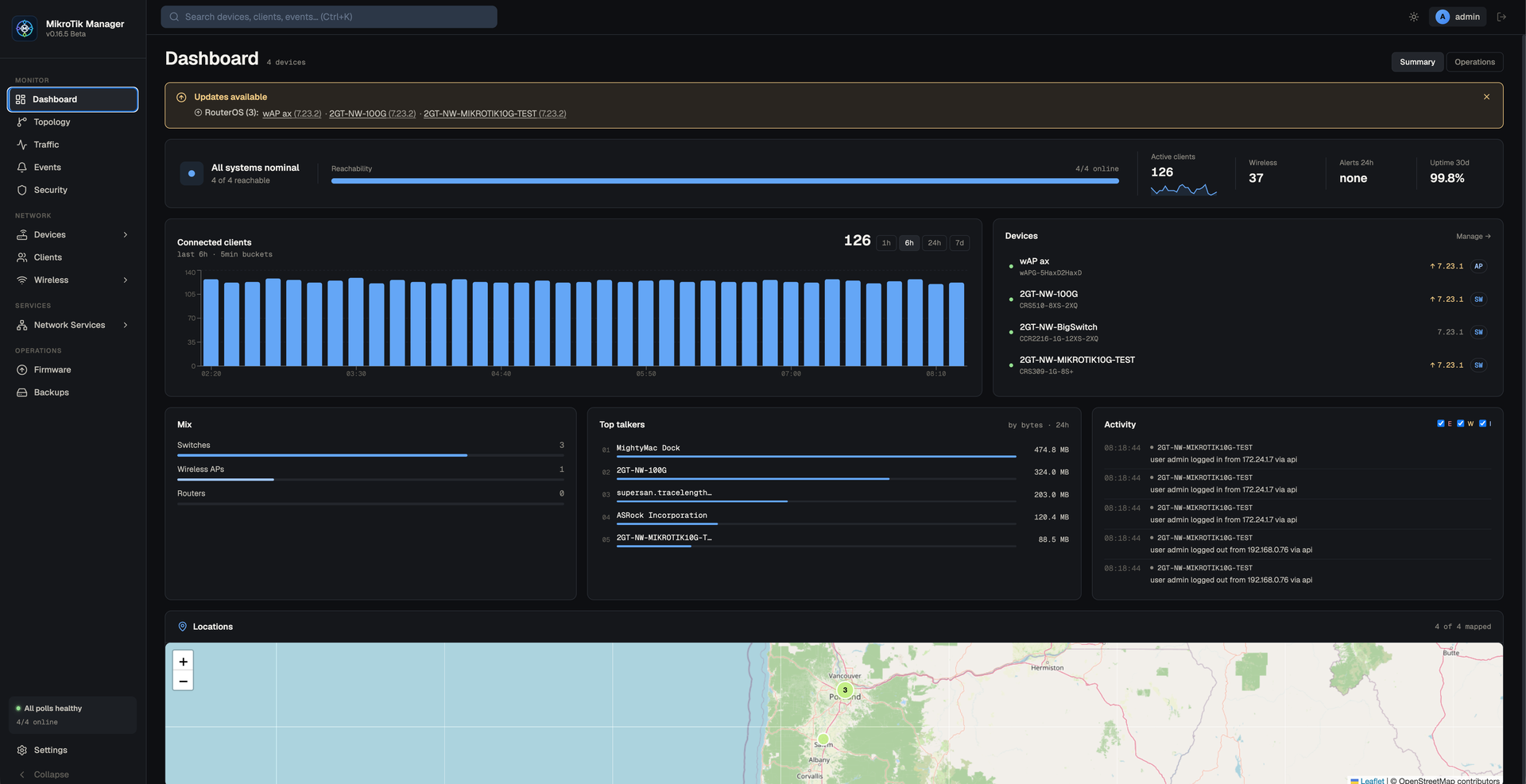
Task: Click the MikroTik Manager logo icon
Action: 25,29
